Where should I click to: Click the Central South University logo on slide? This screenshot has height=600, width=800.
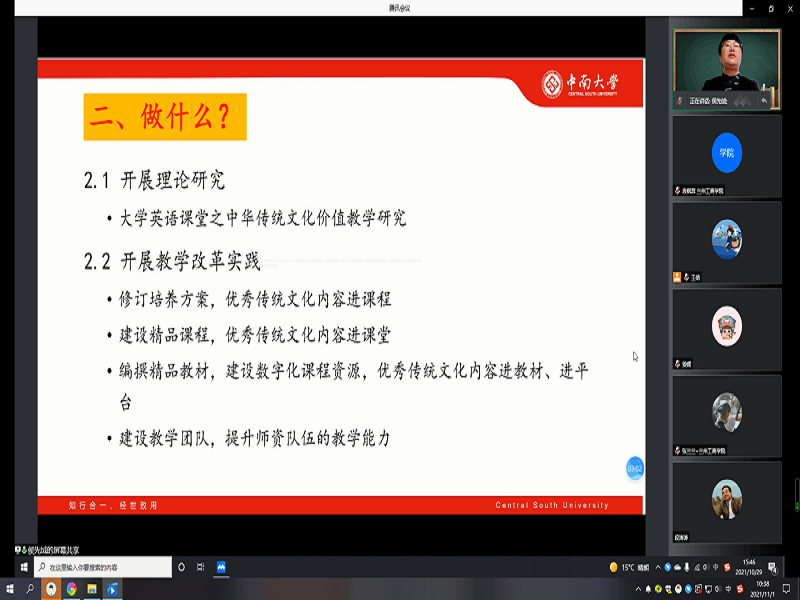coord(581,84)
